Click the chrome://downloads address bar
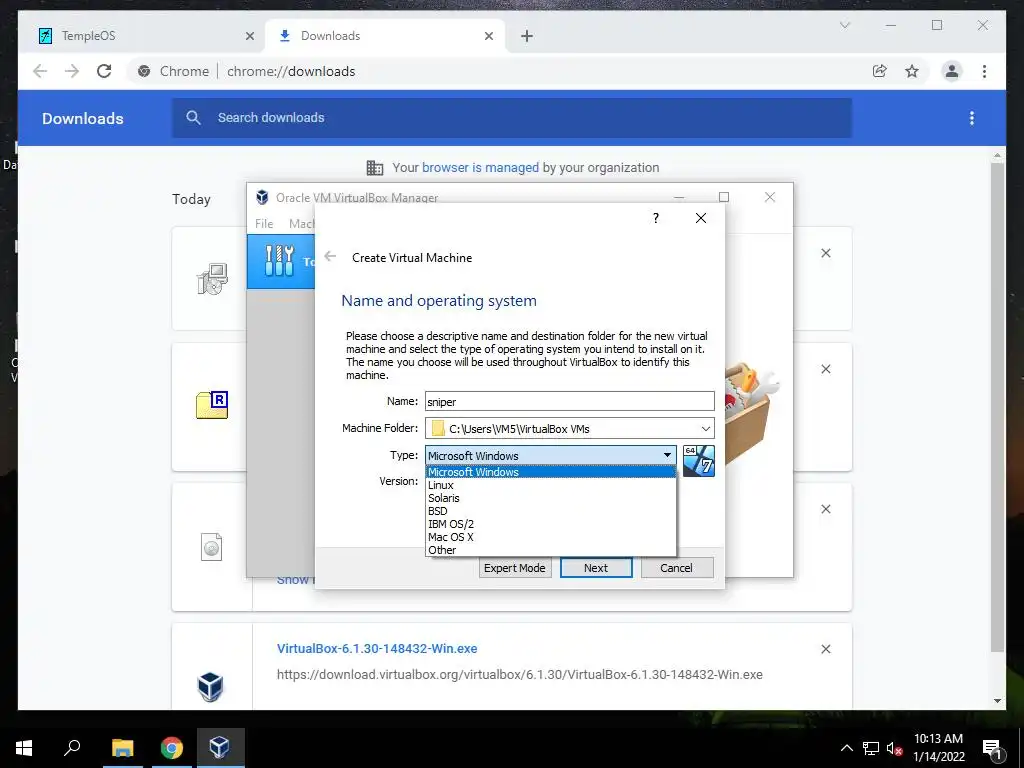Screen dimensions: 1024x768 496,71
